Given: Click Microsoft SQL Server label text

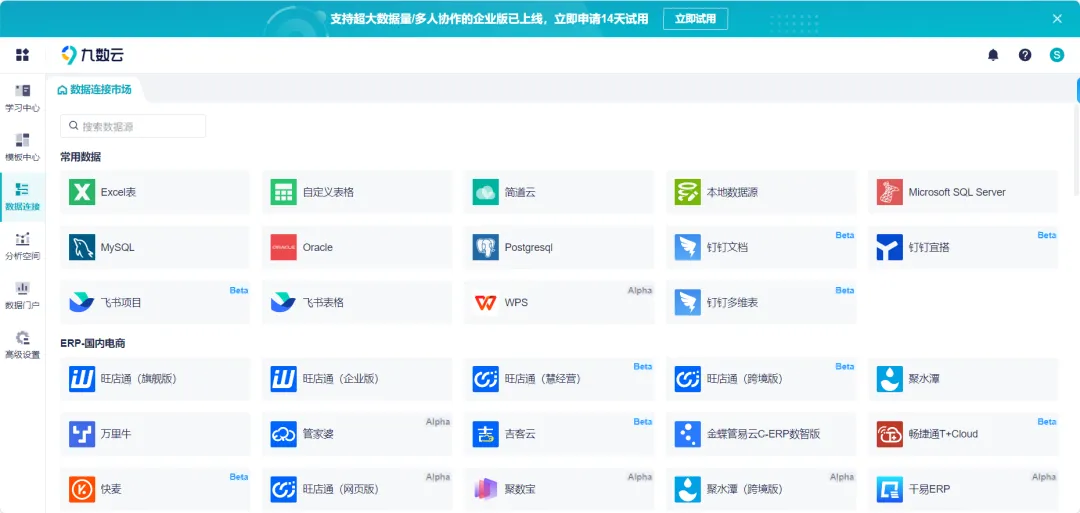Looking at the screenshot, I should point(957,192).
